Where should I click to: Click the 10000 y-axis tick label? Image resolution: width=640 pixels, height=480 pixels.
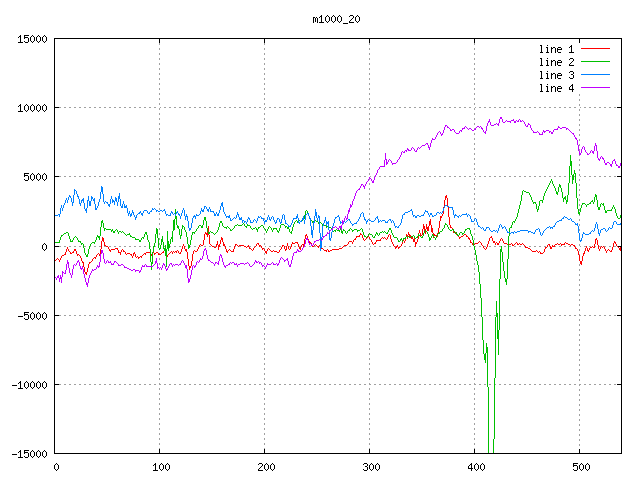click(x=33, y=108)
